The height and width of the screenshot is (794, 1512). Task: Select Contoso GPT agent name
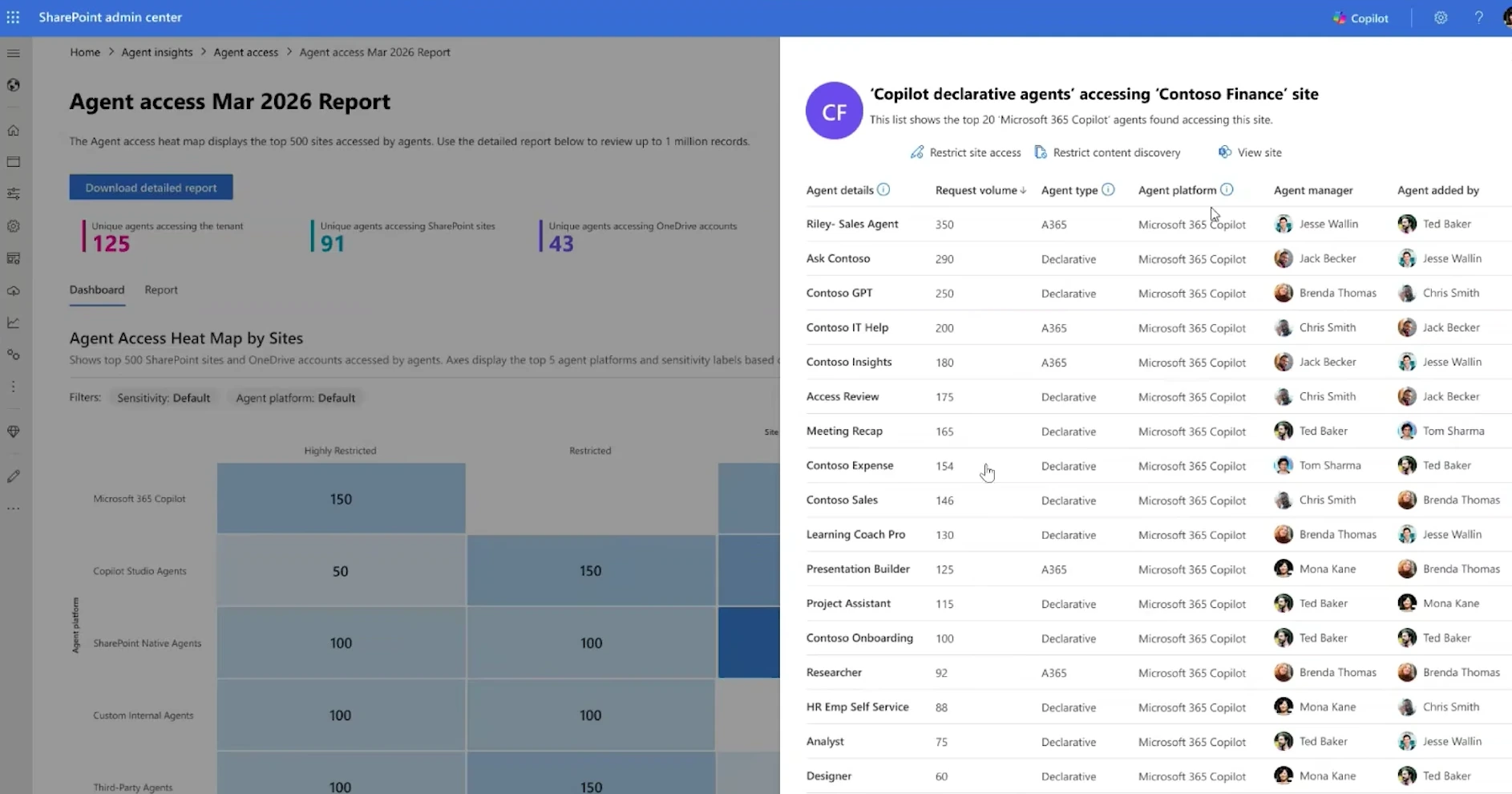(839, 293)
